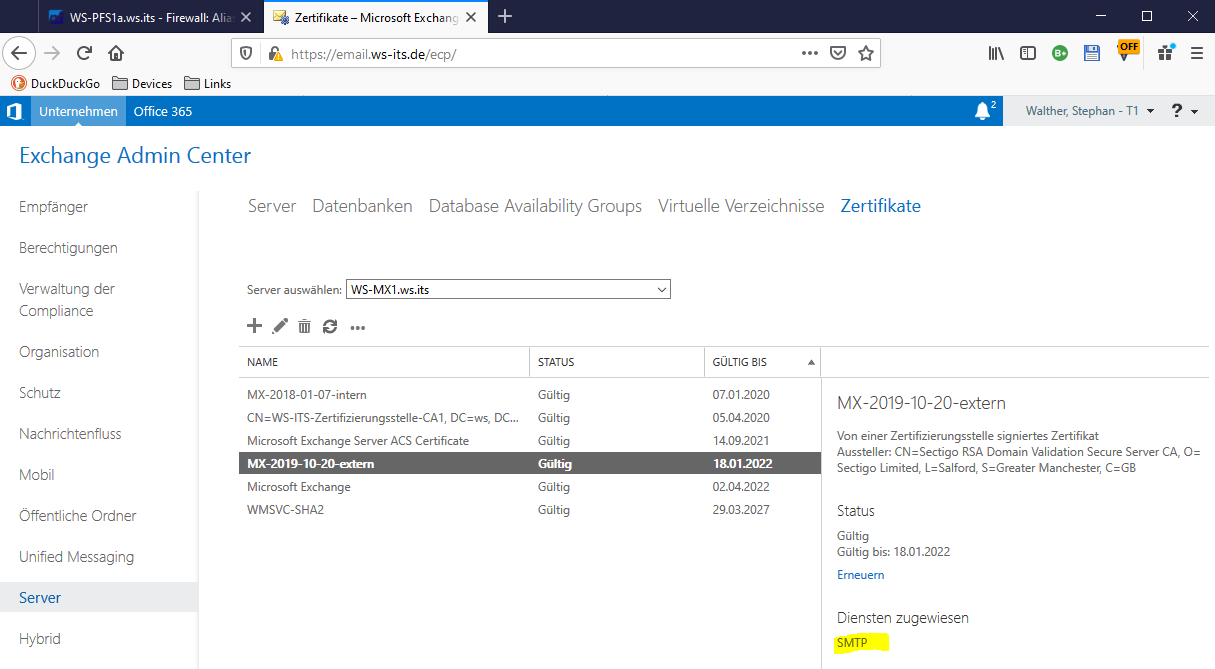Click the browser forward arrow button
The width and height of the screenshot is (1215, 669).
[52, 53]
